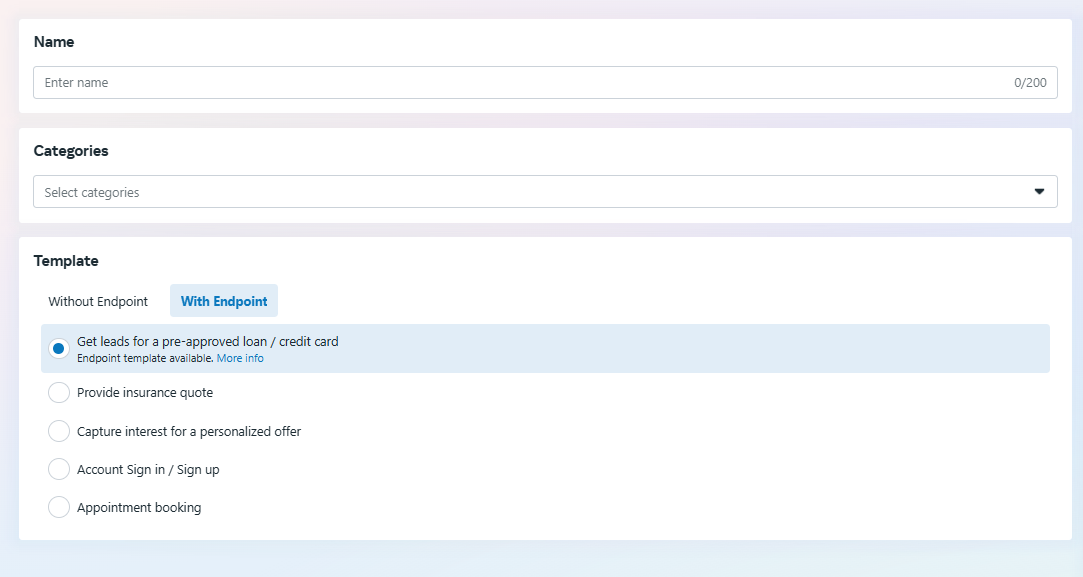Image resolution: width=1083 pixels, height=577 pixels.
Task: Click the 'Provide insurance quote' label text
Action: coord(145,393)
